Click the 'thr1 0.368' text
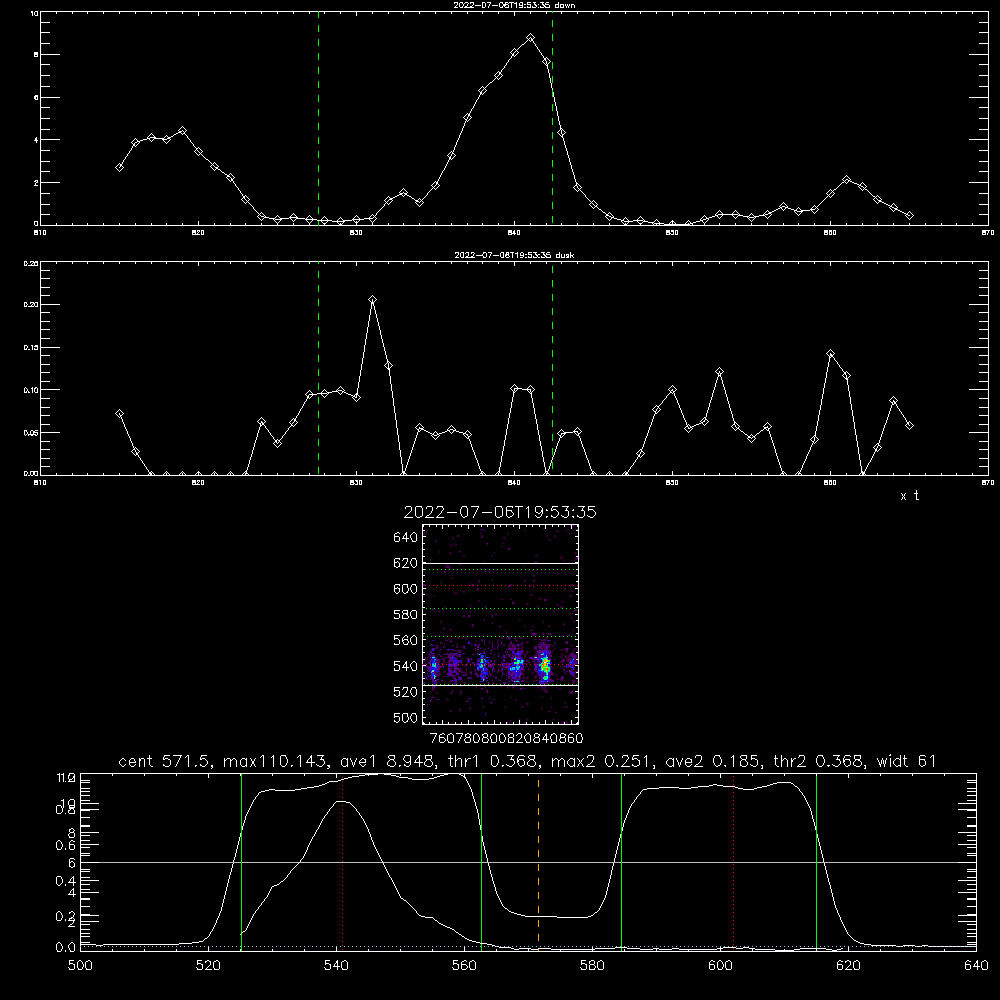Screen dimensions: 1000x1000 coord(492,761)
